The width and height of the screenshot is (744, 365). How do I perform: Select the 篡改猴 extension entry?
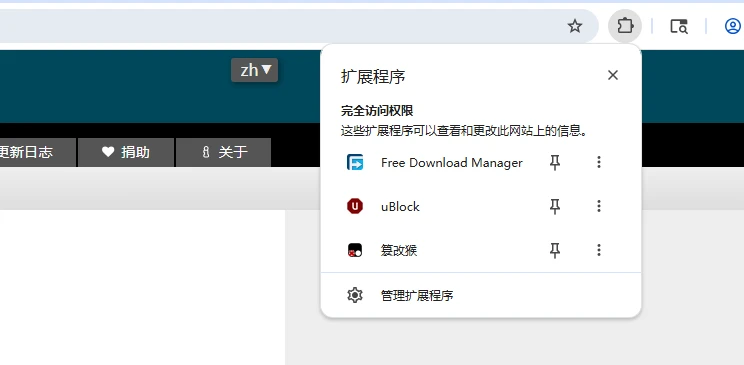pos(399,250)
